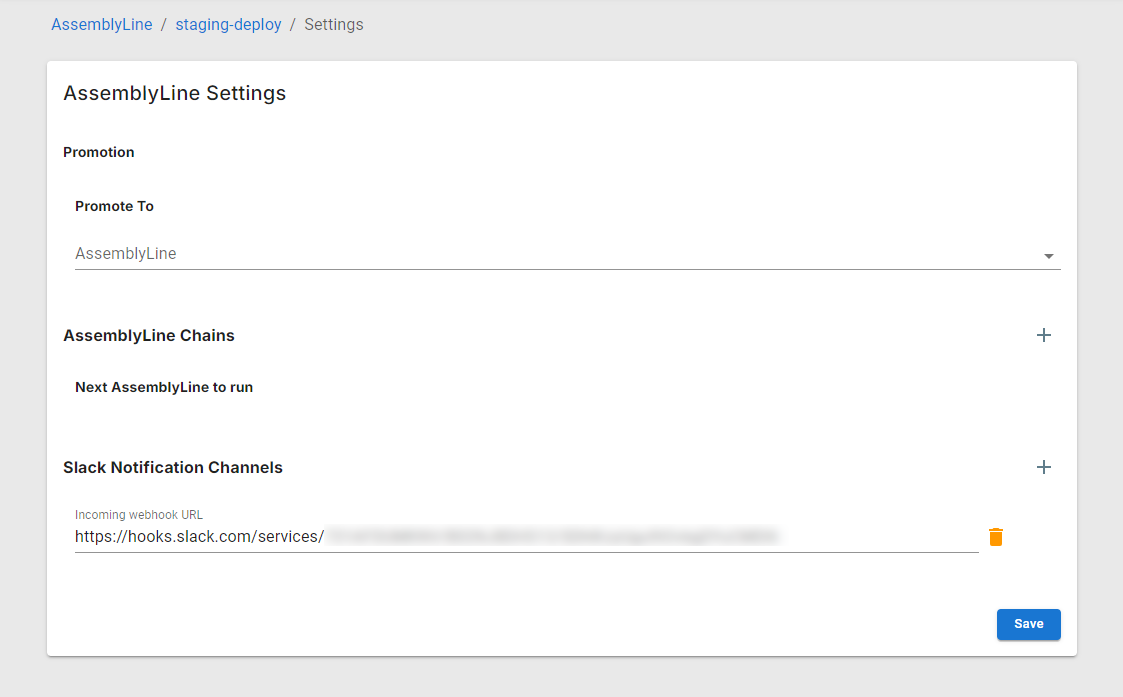Save the AssemblyLine settings
This screenshot has height=697, width=1123.
(1028, 624)
